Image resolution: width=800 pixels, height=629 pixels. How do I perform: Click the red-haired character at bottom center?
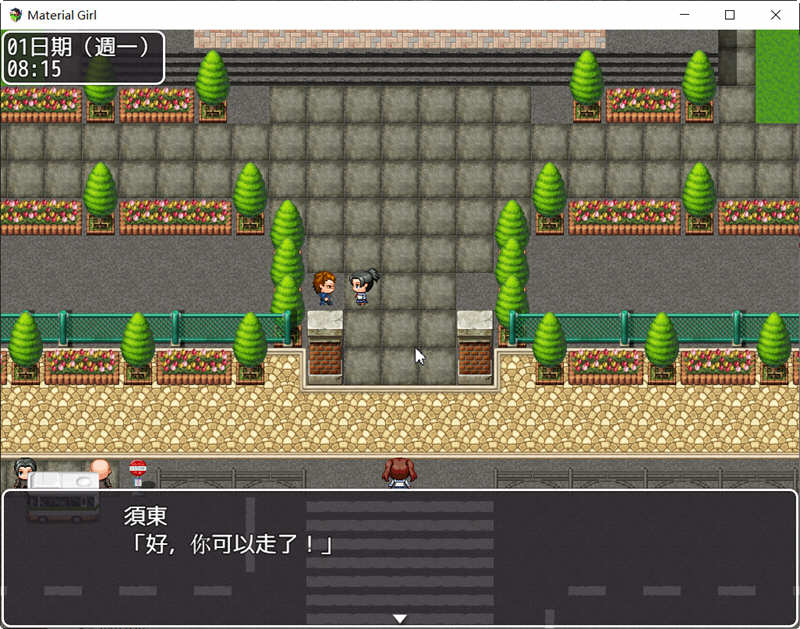coord(399,470)
